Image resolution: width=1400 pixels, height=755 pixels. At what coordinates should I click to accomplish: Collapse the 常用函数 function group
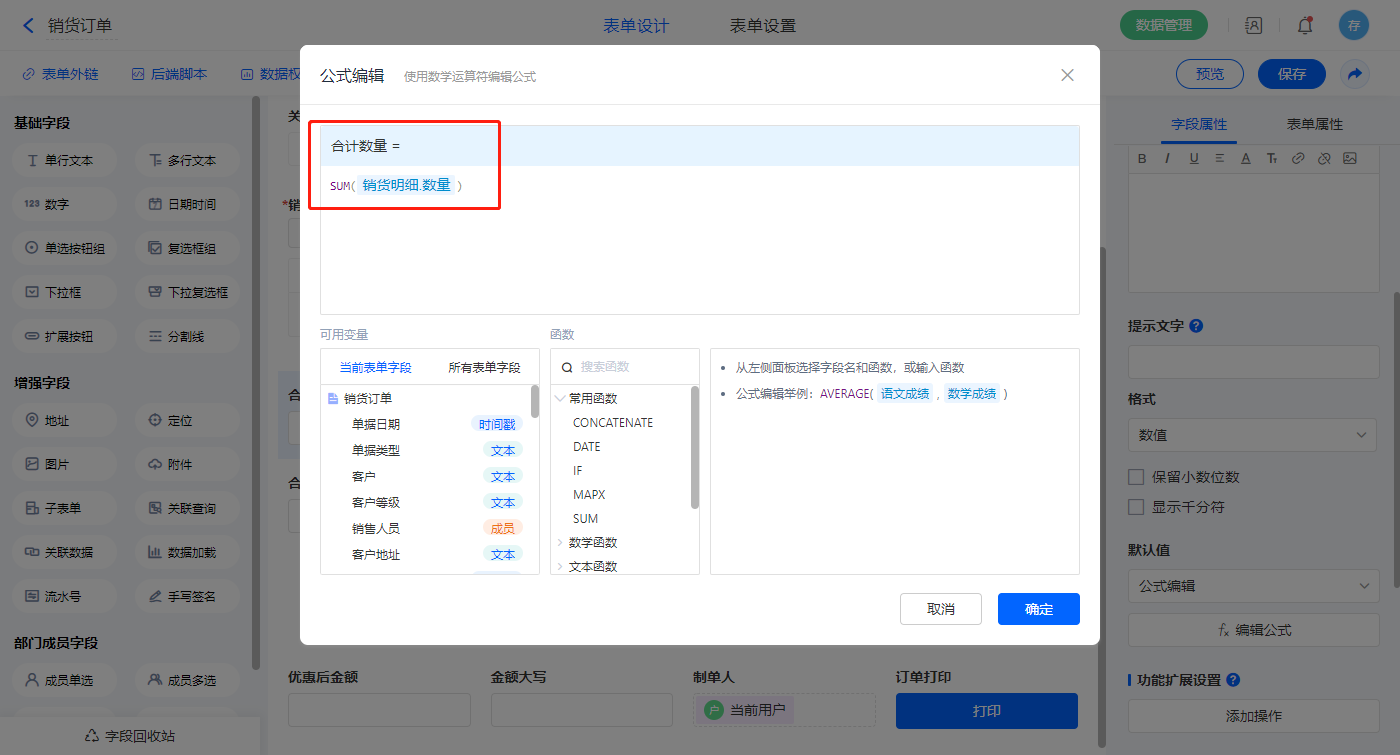[x=560, y=399]
